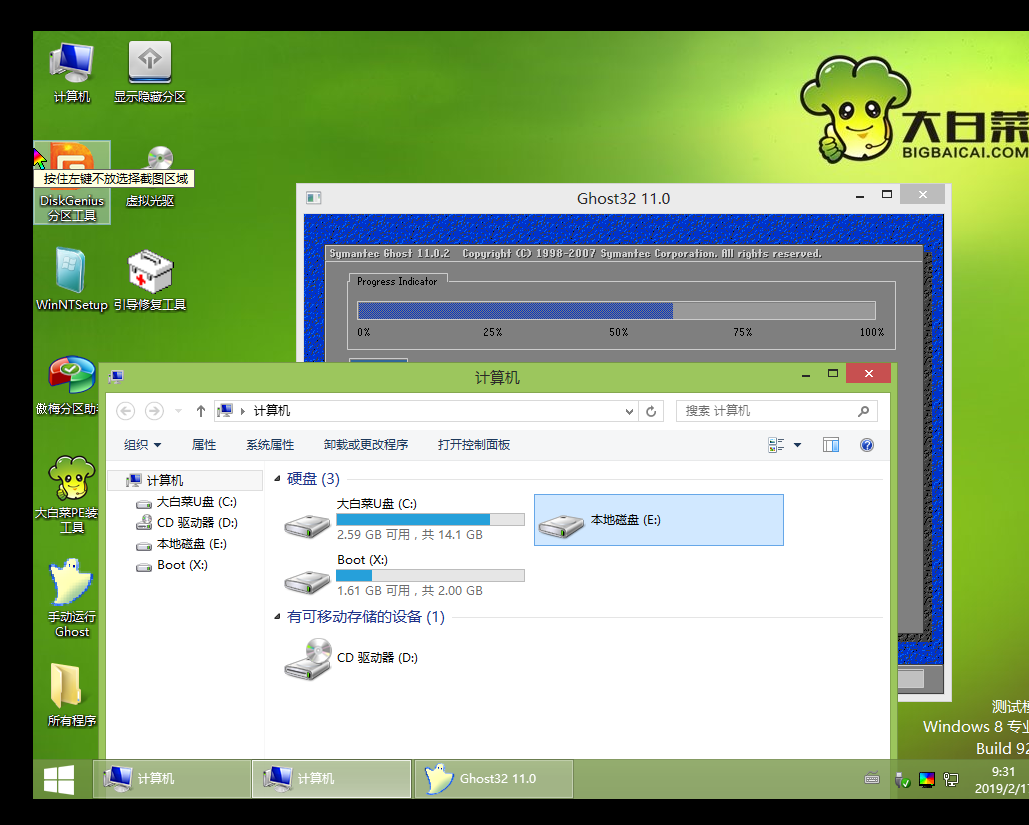Launch the 傲梅分区助手 desktop icon
Image resolution: width=1029 pixels, height=825 pixels.
point(68,385)
